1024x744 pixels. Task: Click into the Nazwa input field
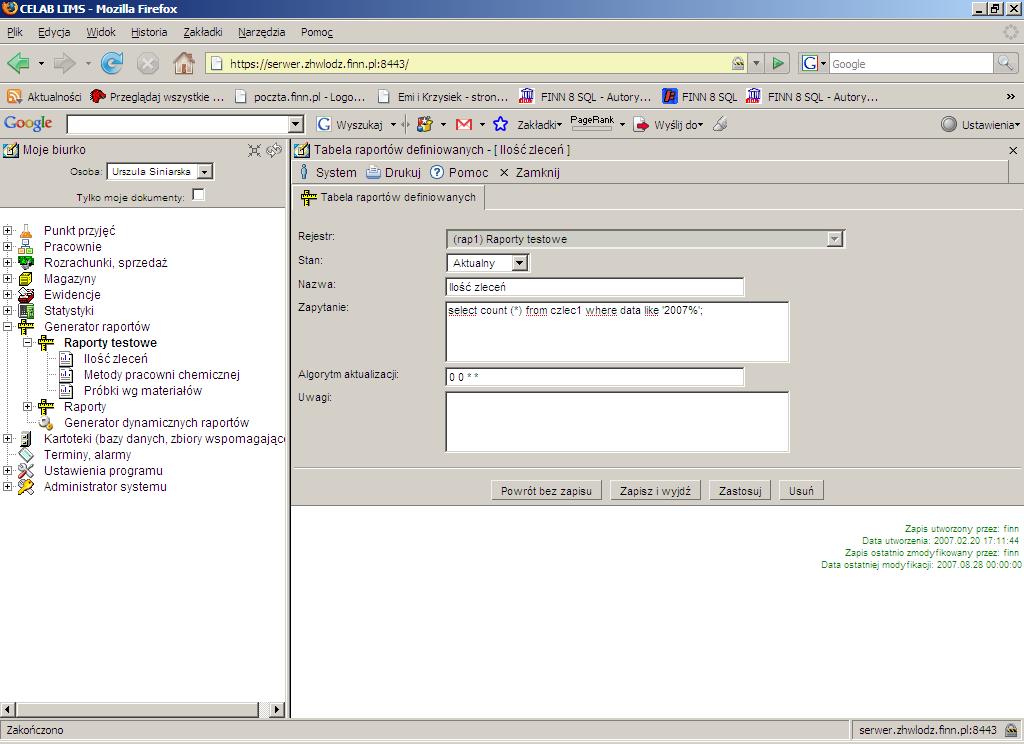click(x=594, y=287)
